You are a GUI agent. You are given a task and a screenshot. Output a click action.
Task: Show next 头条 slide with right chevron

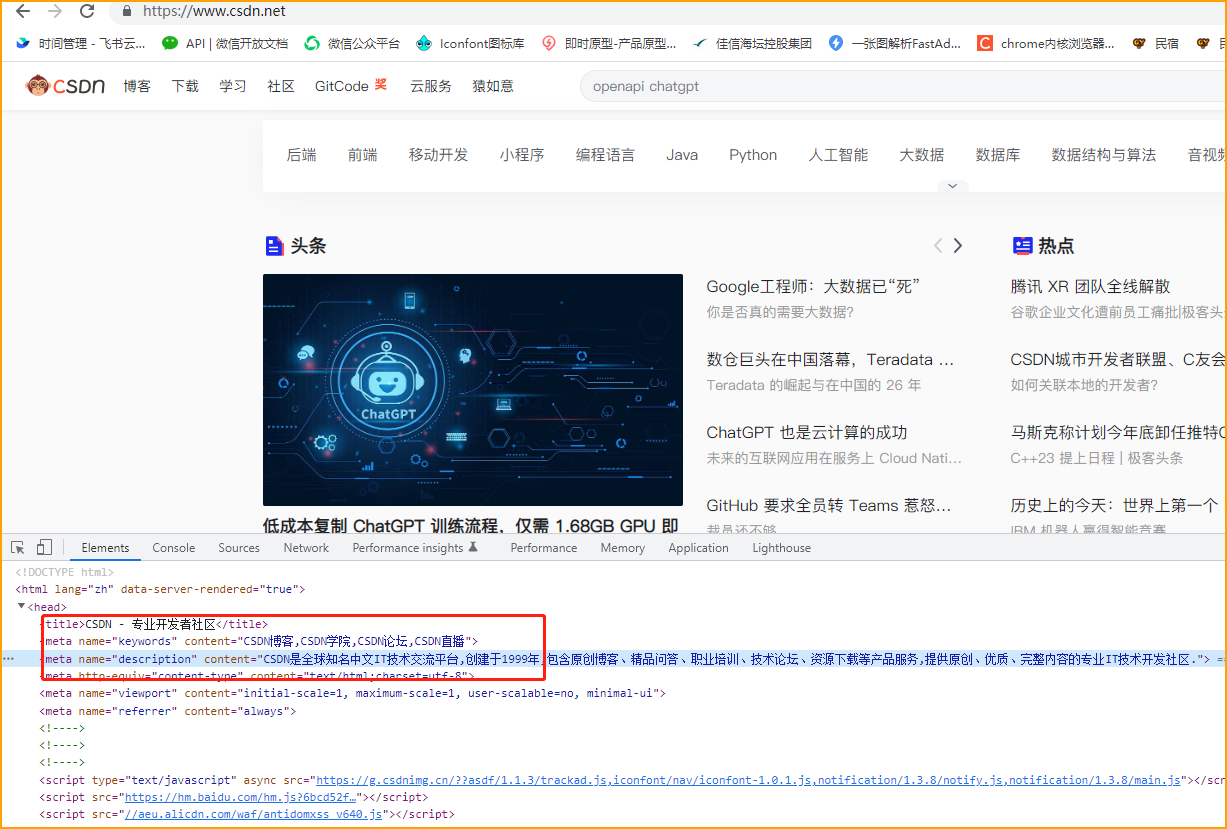[958, 246]
